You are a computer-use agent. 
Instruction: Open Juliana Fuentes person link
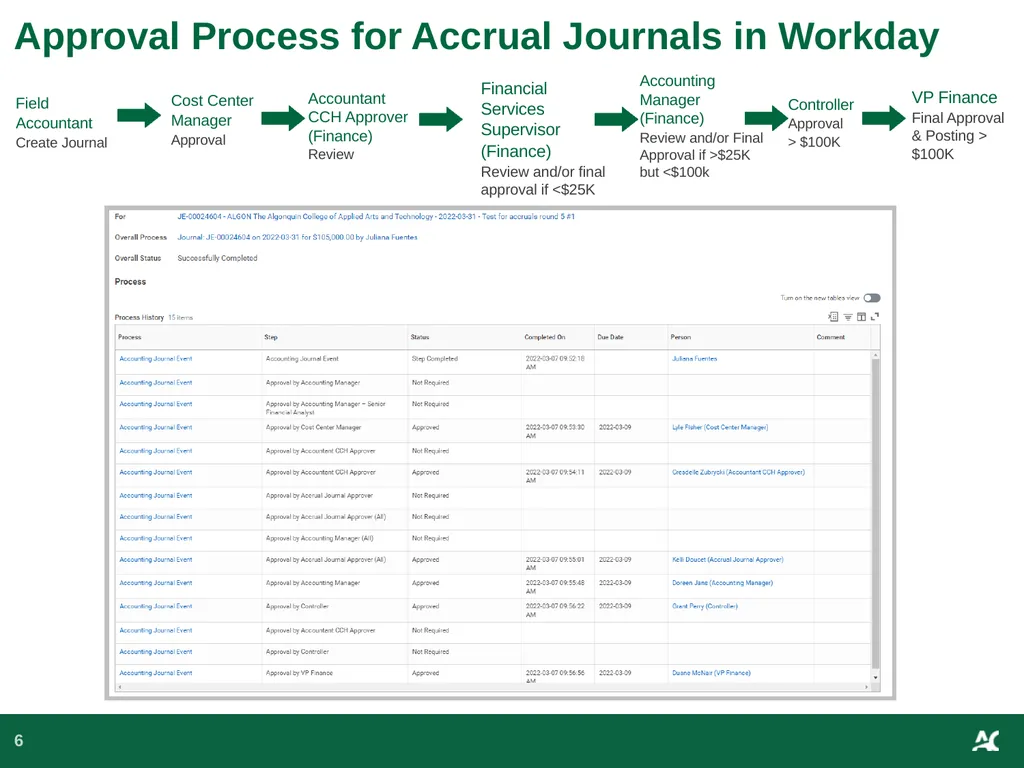694,359
